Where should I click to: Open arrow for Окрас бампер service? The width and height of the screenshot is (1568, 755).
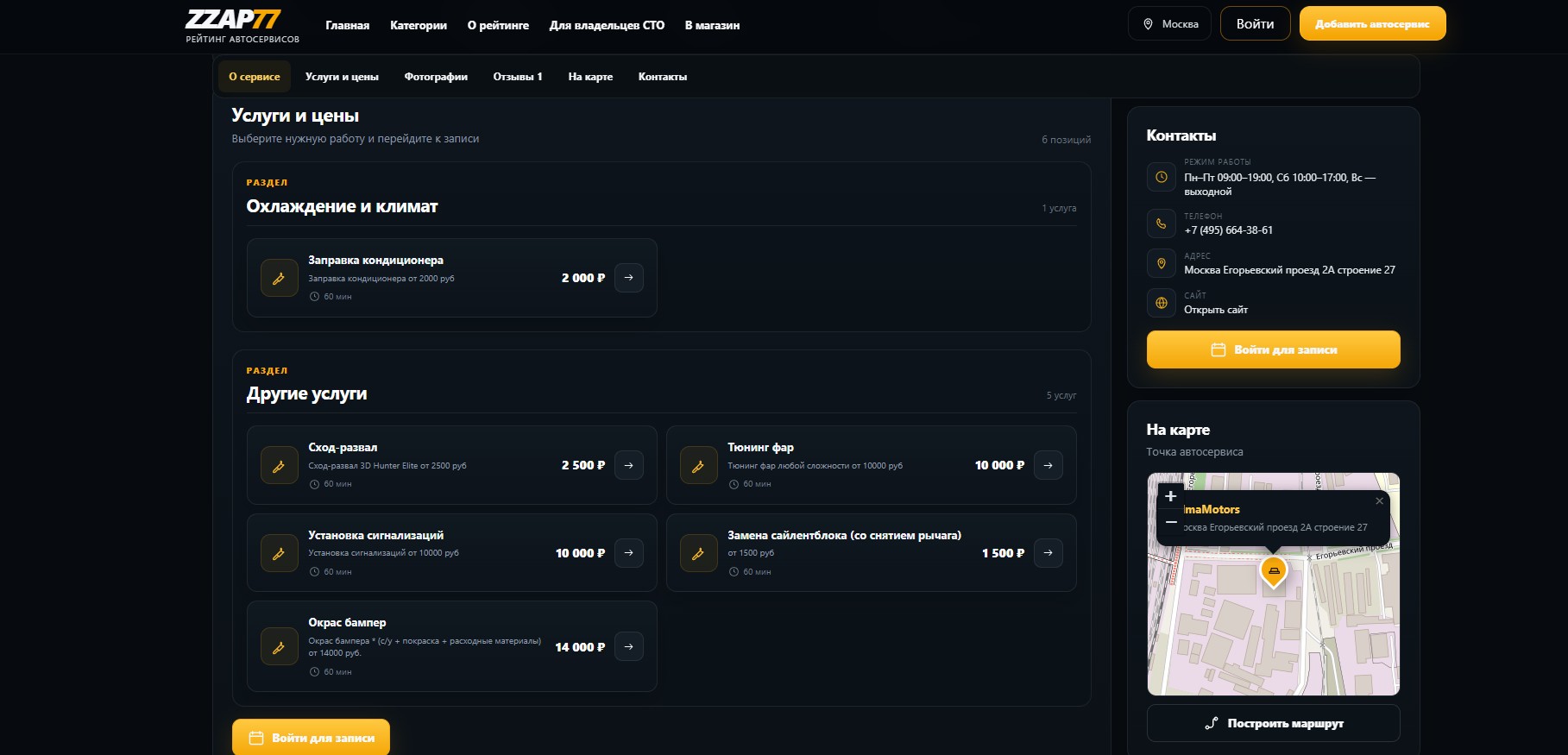[629, 646]
